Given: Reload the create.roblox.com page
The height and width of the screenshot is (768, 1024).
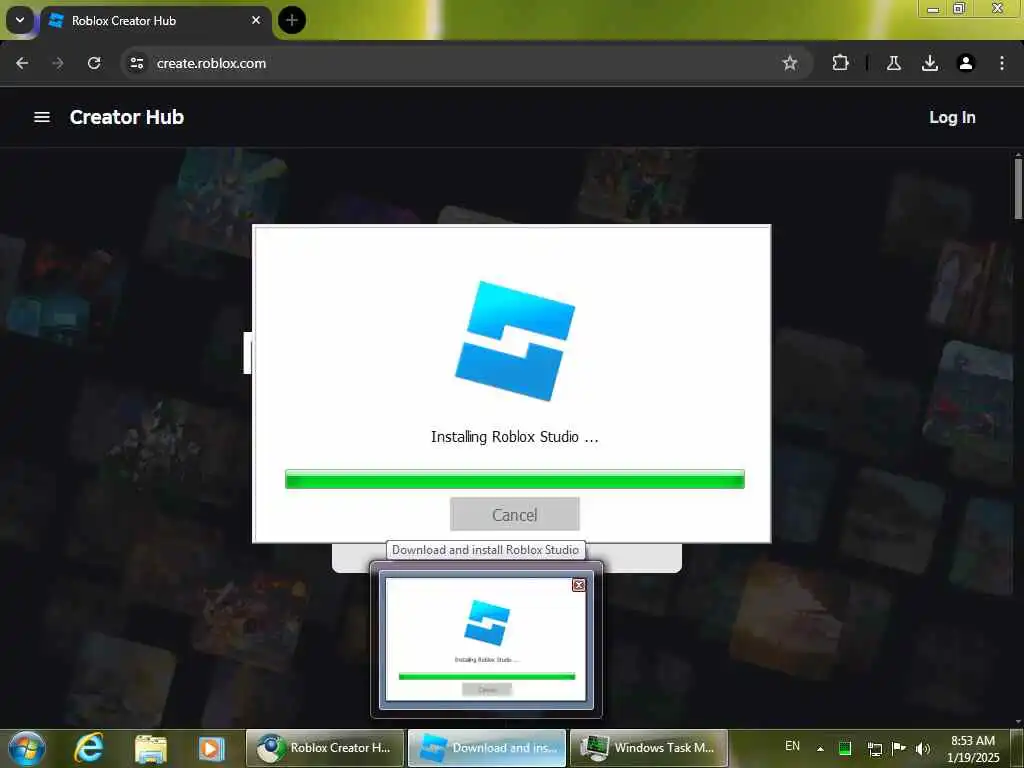Looking at the screenshot, I should [94, 63].
